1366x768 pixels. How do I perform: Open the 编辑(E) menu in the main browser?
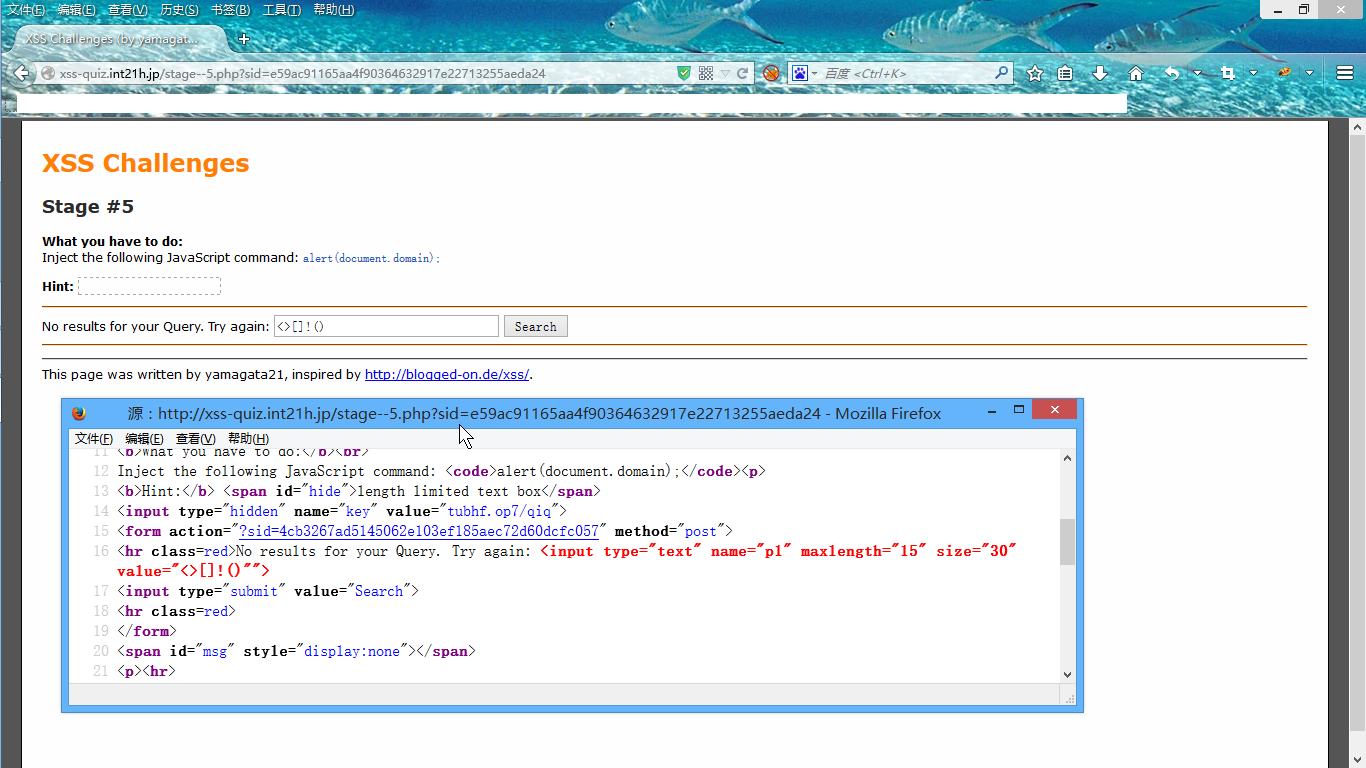click(77, 10)
